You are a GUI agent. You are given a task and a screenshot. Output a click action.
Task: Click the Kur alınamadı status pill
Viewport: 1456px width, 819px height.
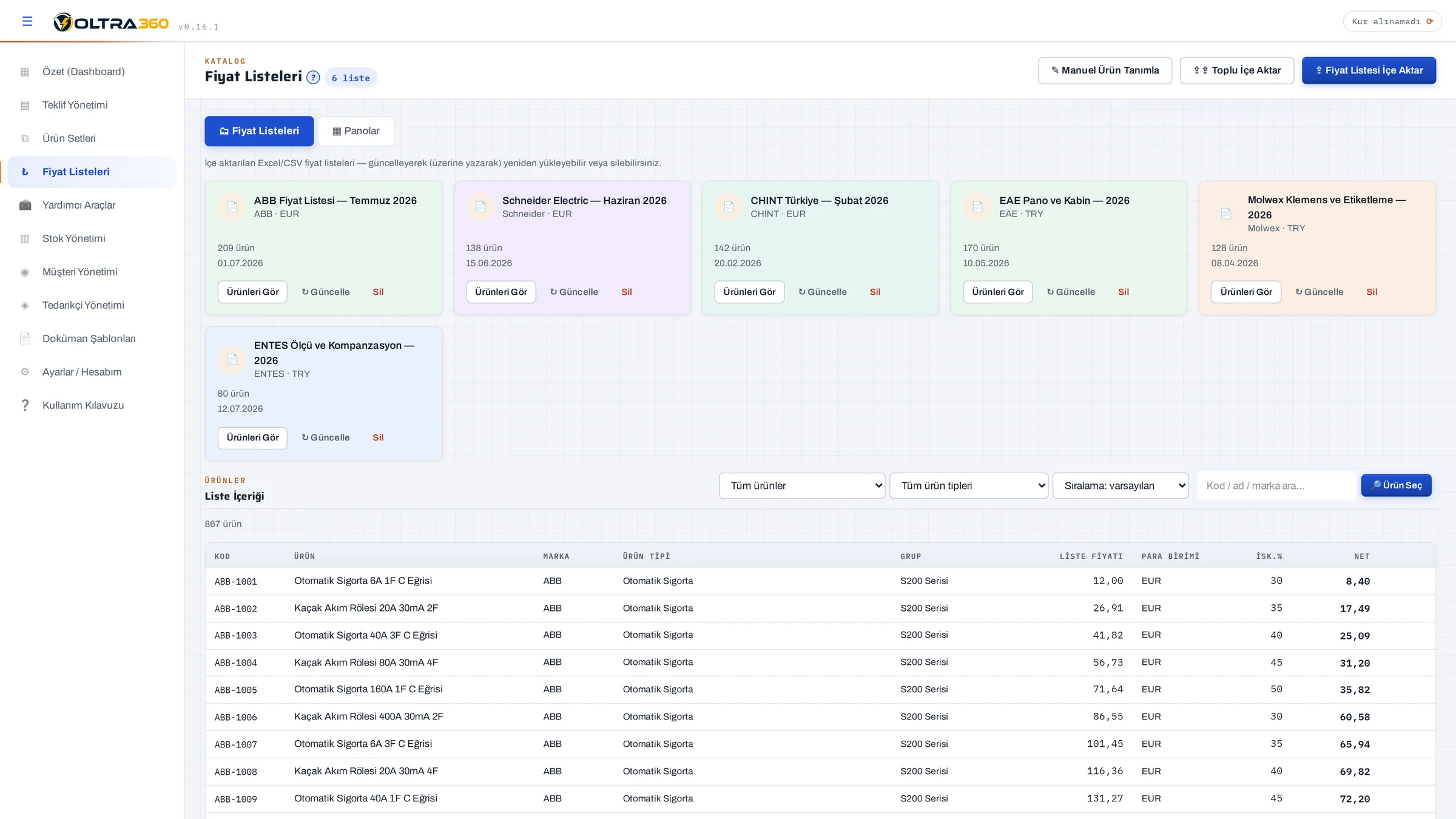pos(1392,21)
